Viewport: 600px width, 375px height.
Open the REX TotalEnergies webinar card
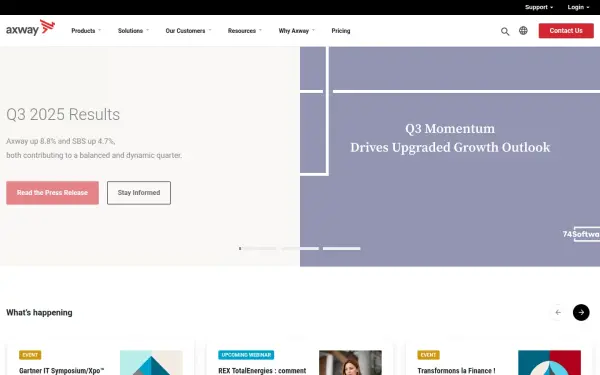(300, 360)
